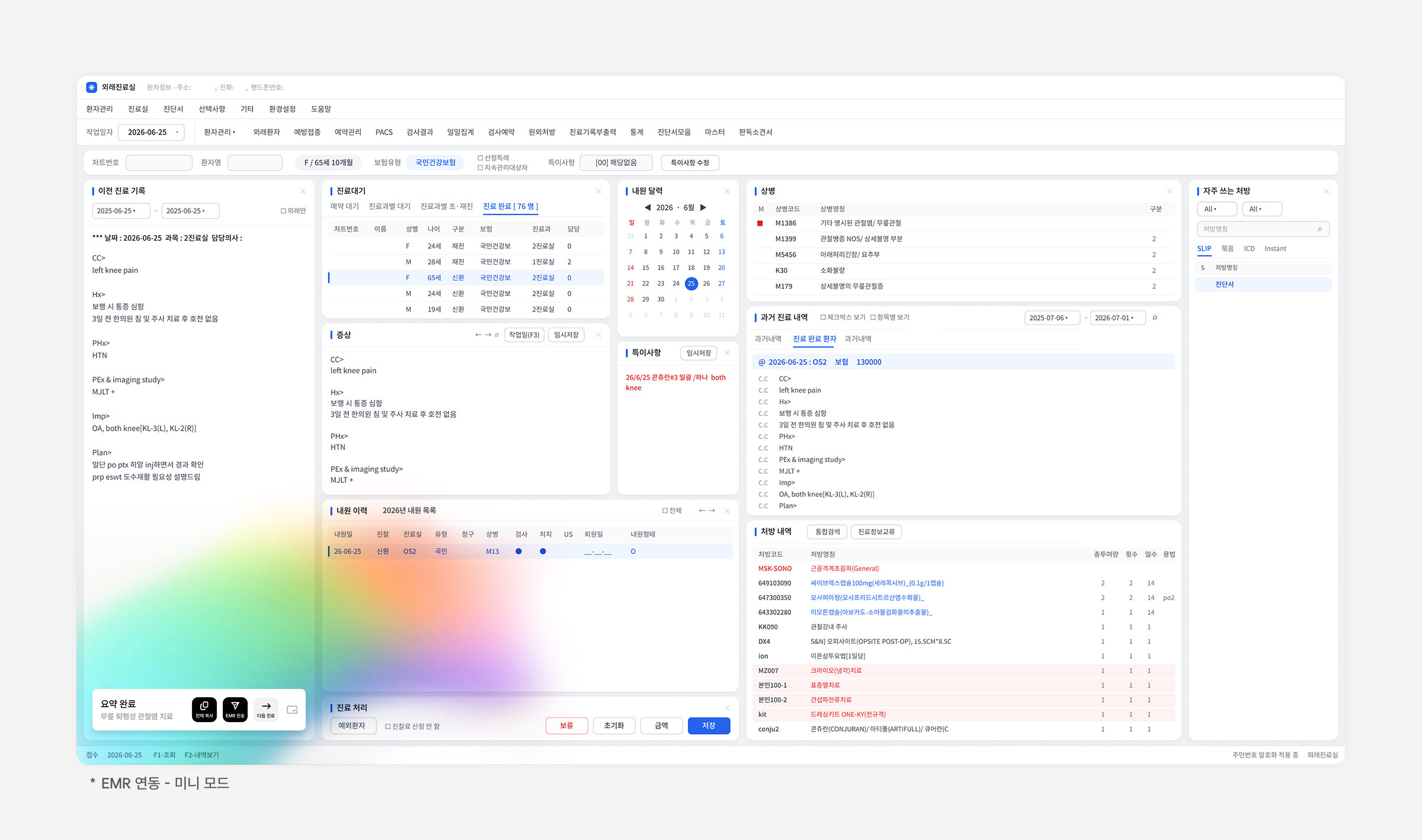Go to 다음 진료 arrow button

[x=266, y=709]
